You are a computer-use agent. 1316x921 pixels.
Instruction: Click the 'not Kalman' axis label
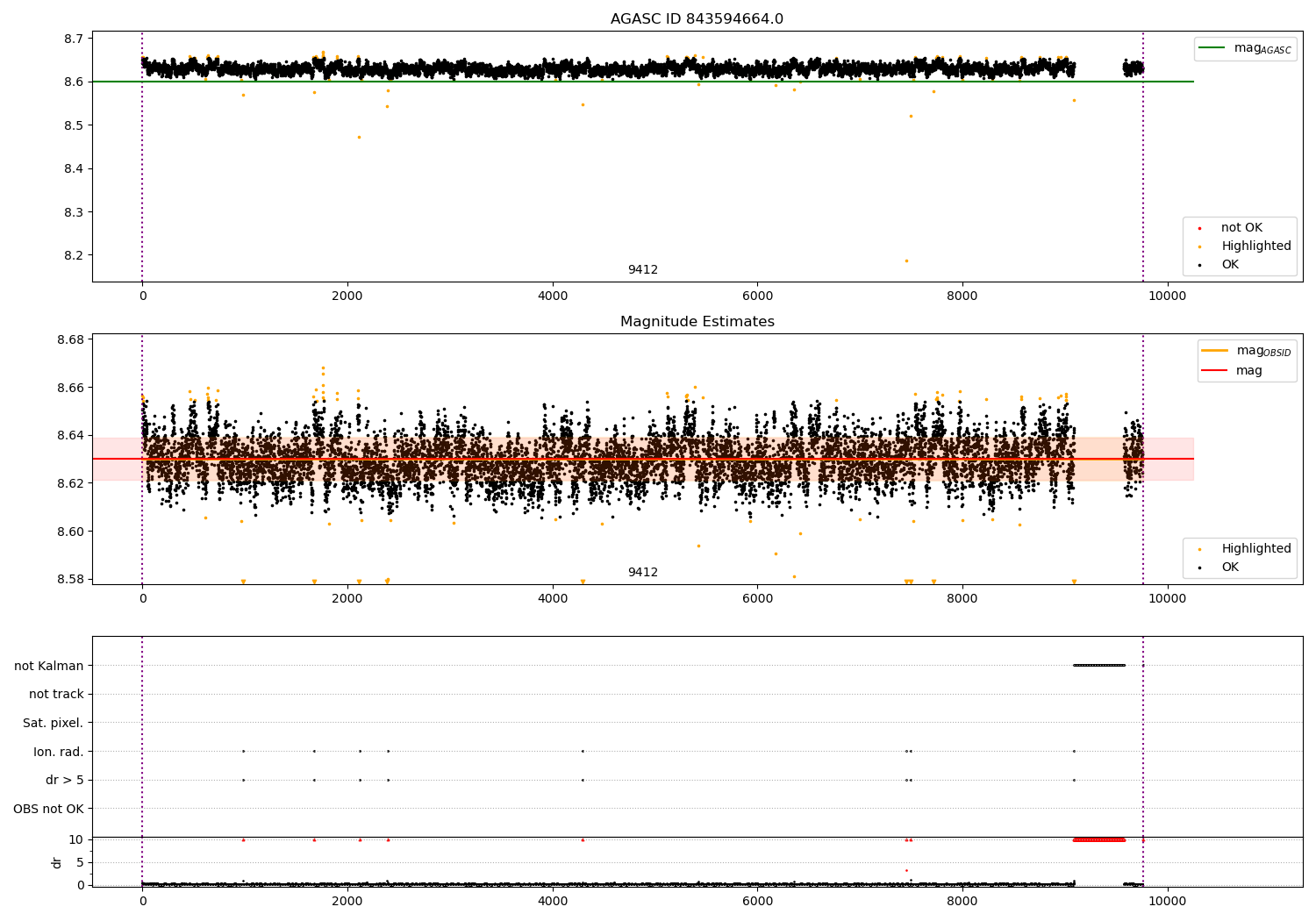click(49, 666)
